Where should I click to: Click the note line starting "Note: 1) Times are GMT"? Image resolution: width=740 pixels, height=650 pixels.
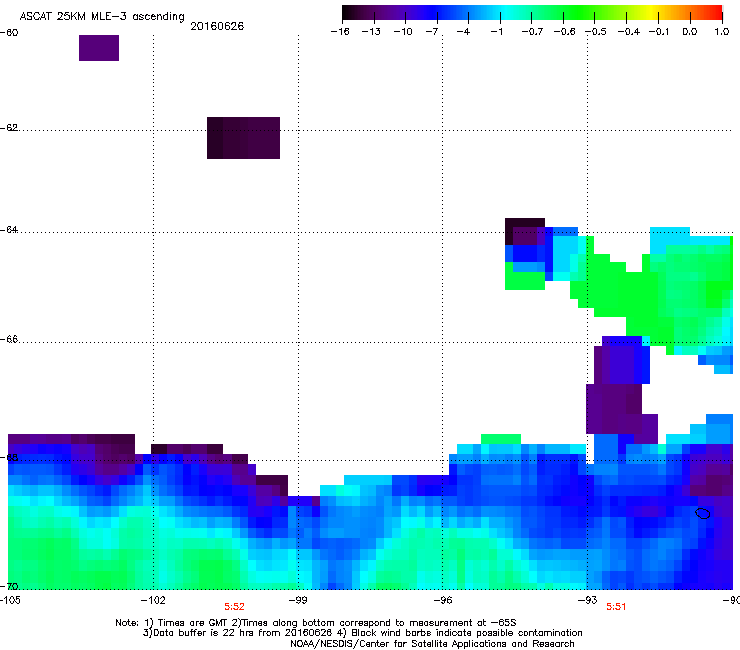click(316, 623)
